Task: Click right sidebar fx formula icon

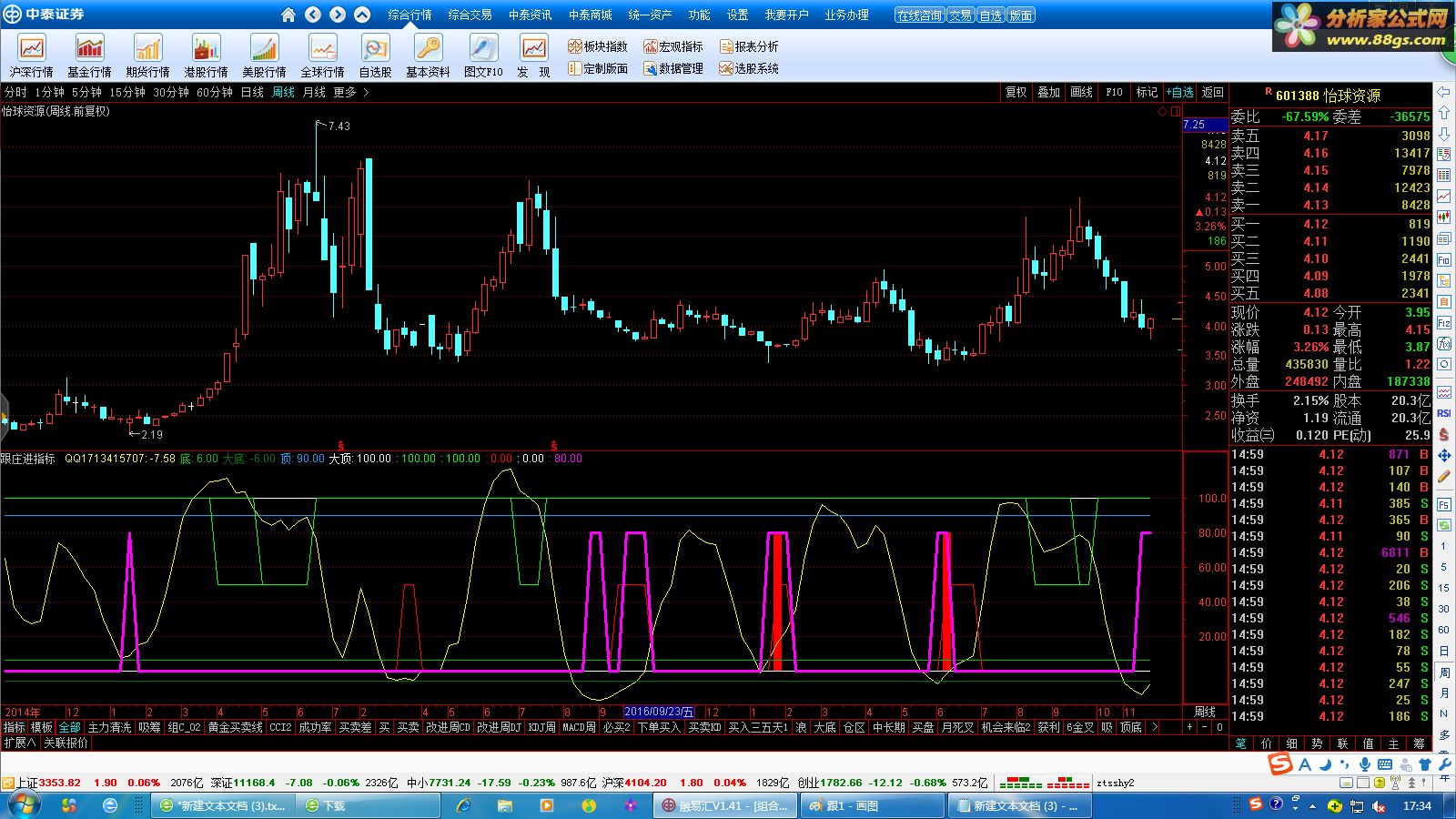Action: [1444, 345]
